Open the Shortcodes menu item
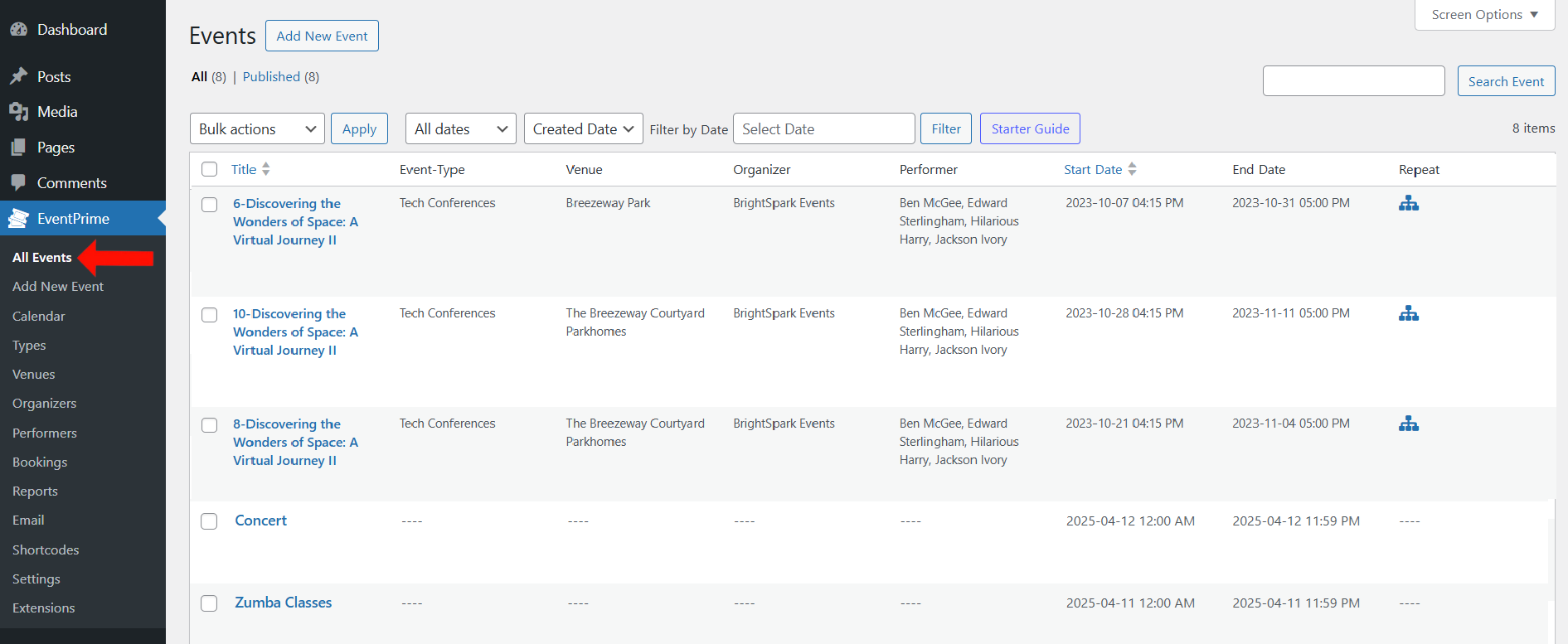The height and width of the screenshot is (644, 1568). (x=46, y=550)
